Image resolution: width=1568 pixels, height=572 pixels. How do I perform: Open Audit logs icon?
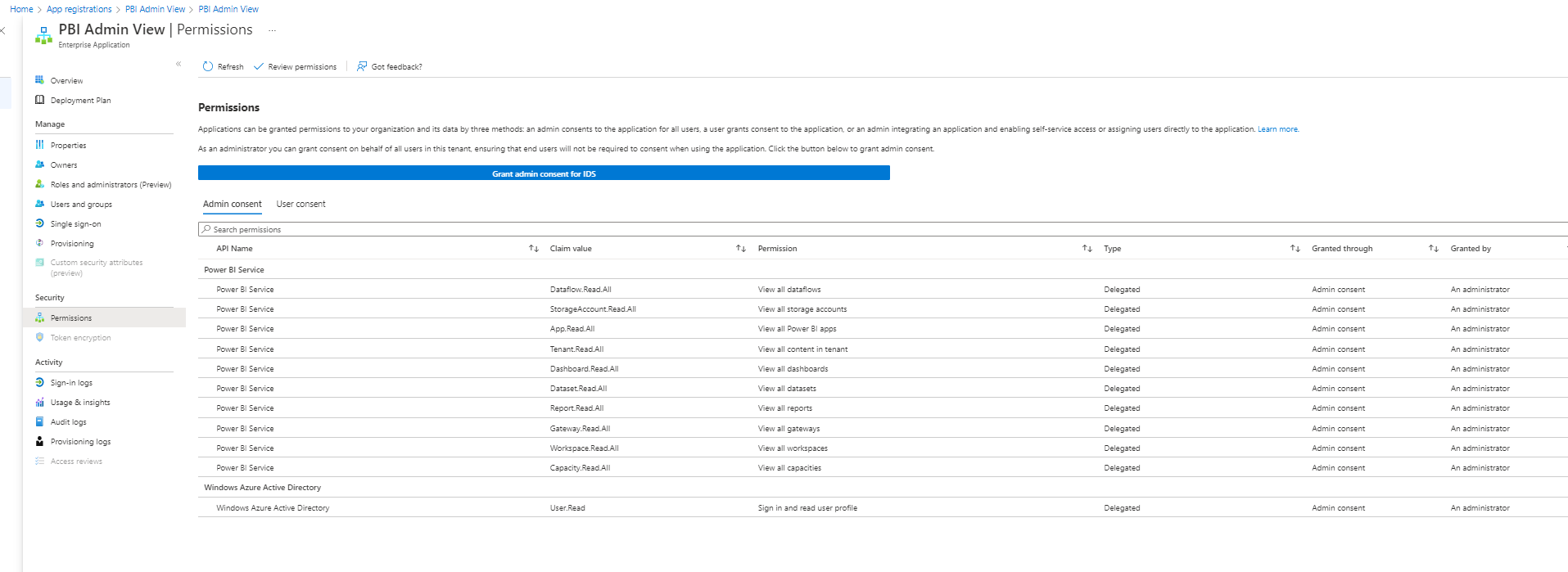(39, 421)
